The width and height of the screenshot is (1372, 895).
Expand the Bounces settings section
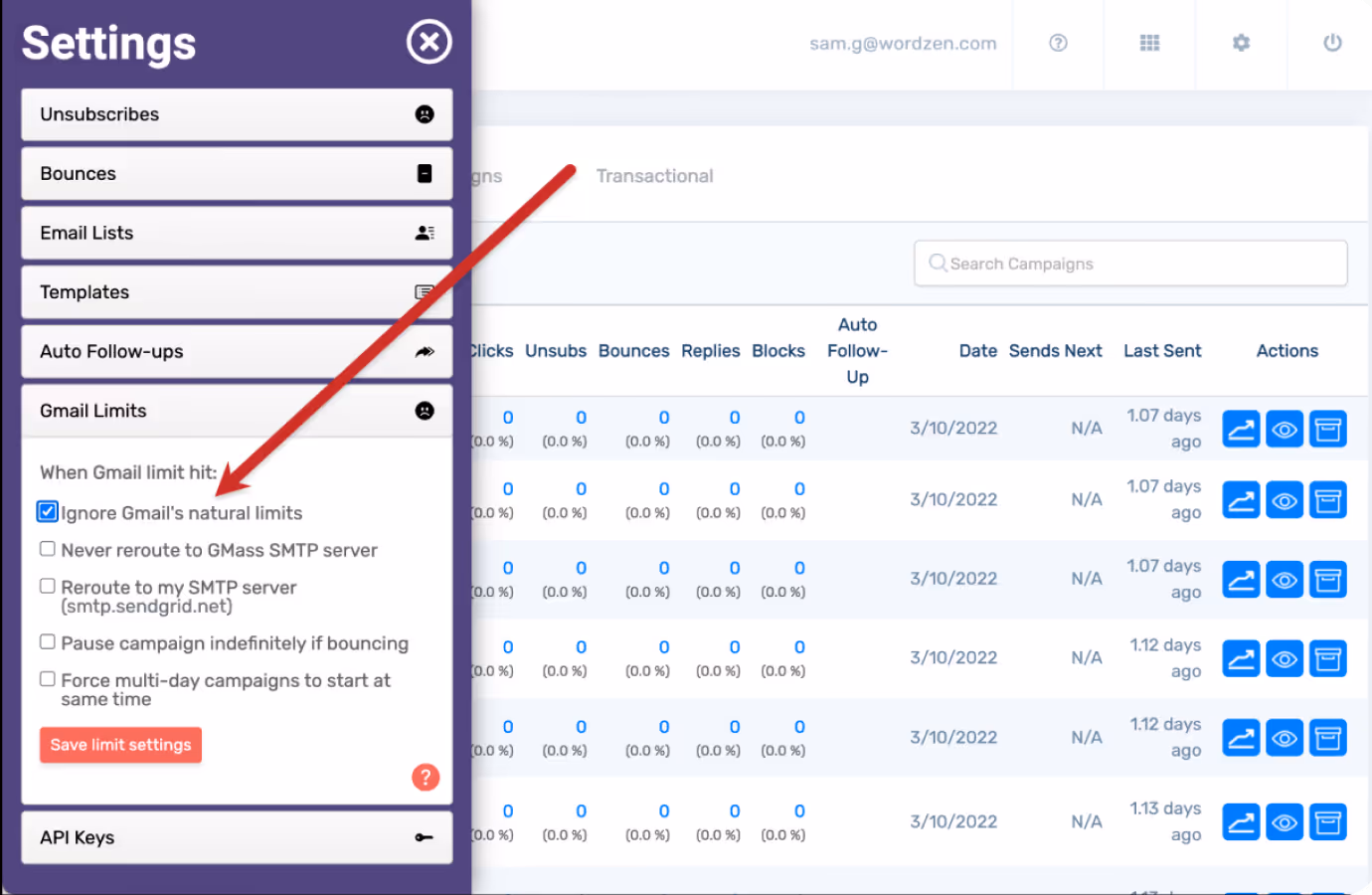click(x=237, y=174)
